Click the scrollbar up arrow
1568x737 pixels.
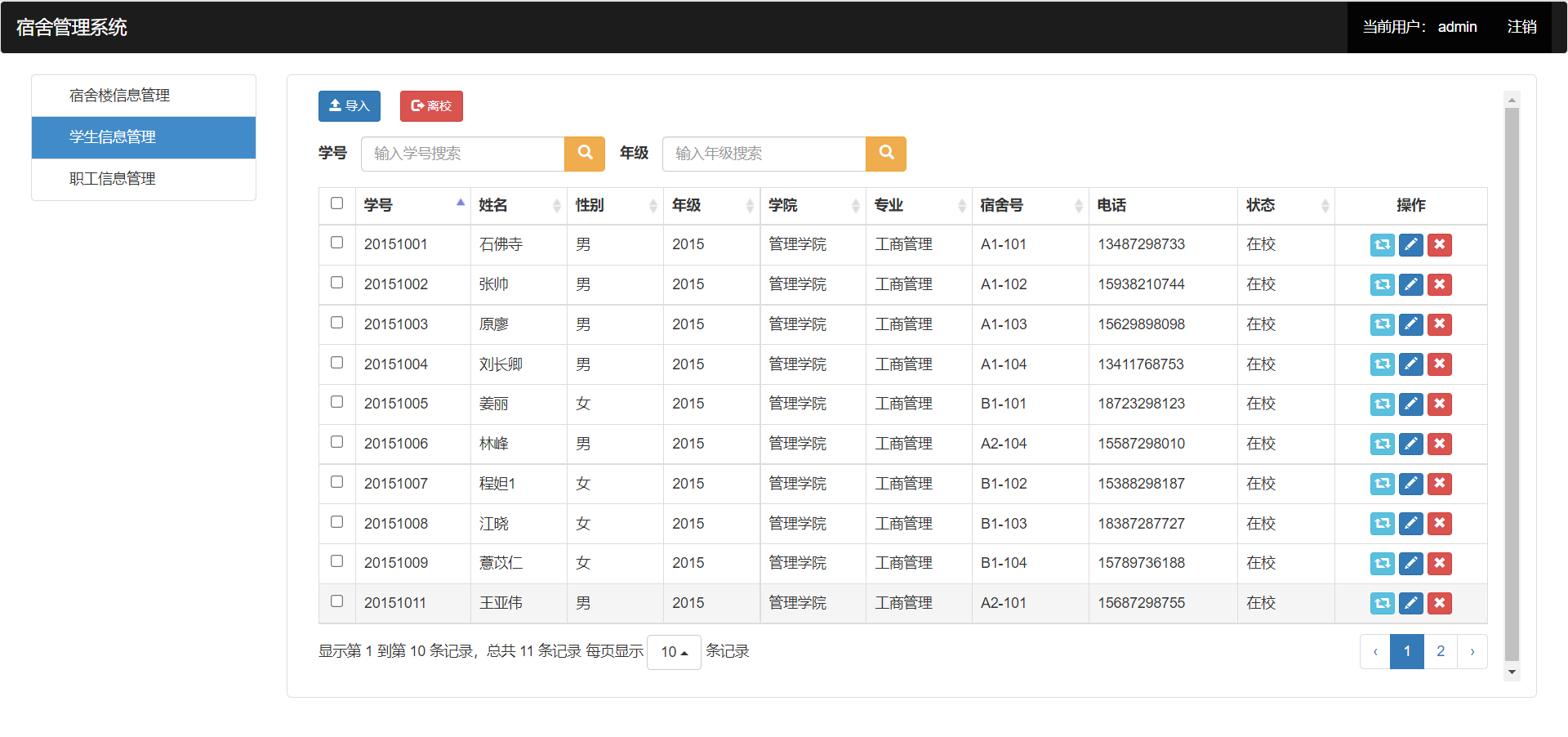(x=1512, y=100)
